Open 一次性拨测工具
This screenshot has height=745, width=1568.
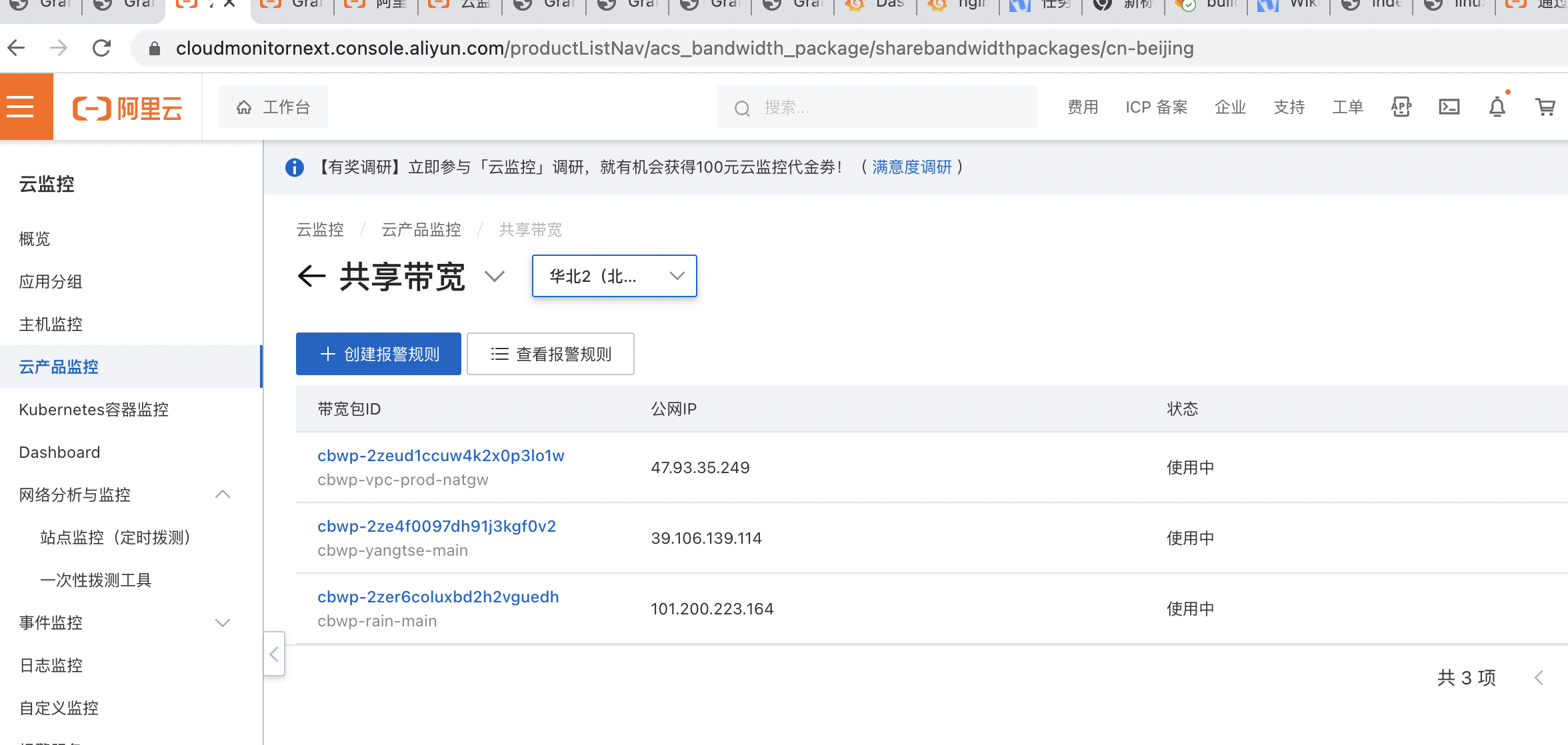pyautogui.click(x=96, y=580)
